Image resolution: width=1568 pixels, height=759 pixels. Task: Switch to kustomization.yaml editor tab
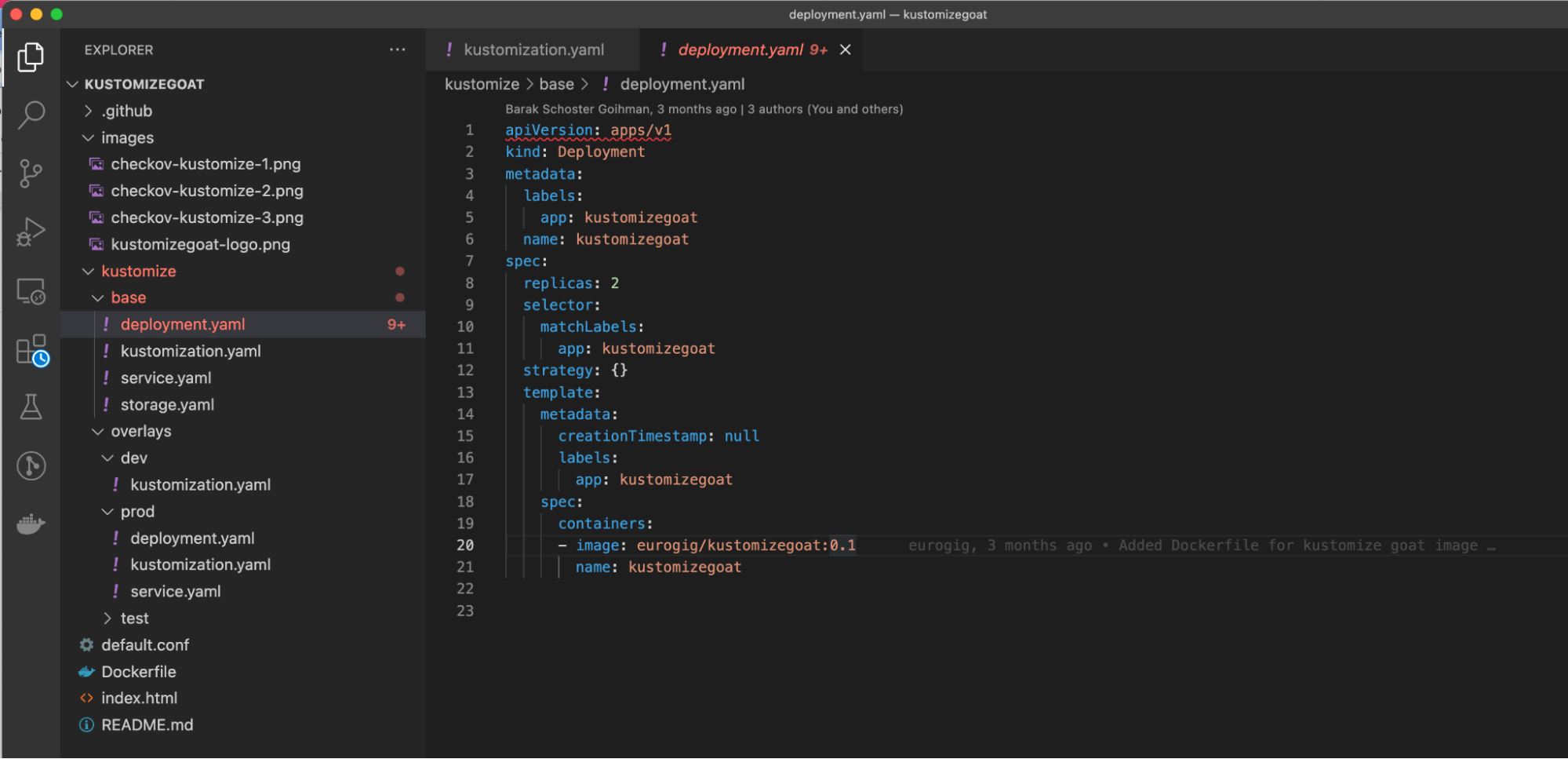(533, 49)
